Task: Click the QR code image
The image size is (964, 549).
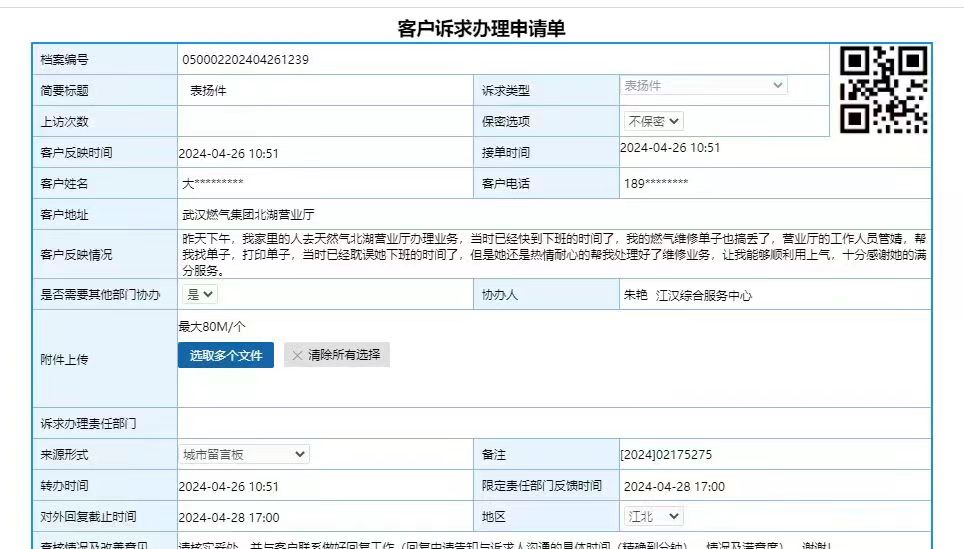Action: click(883, 90)
